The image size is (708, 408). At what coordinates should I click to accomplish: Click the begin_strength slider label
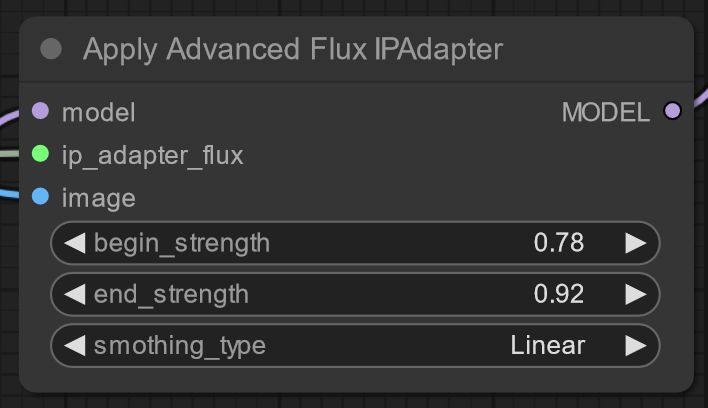[182, 243]
